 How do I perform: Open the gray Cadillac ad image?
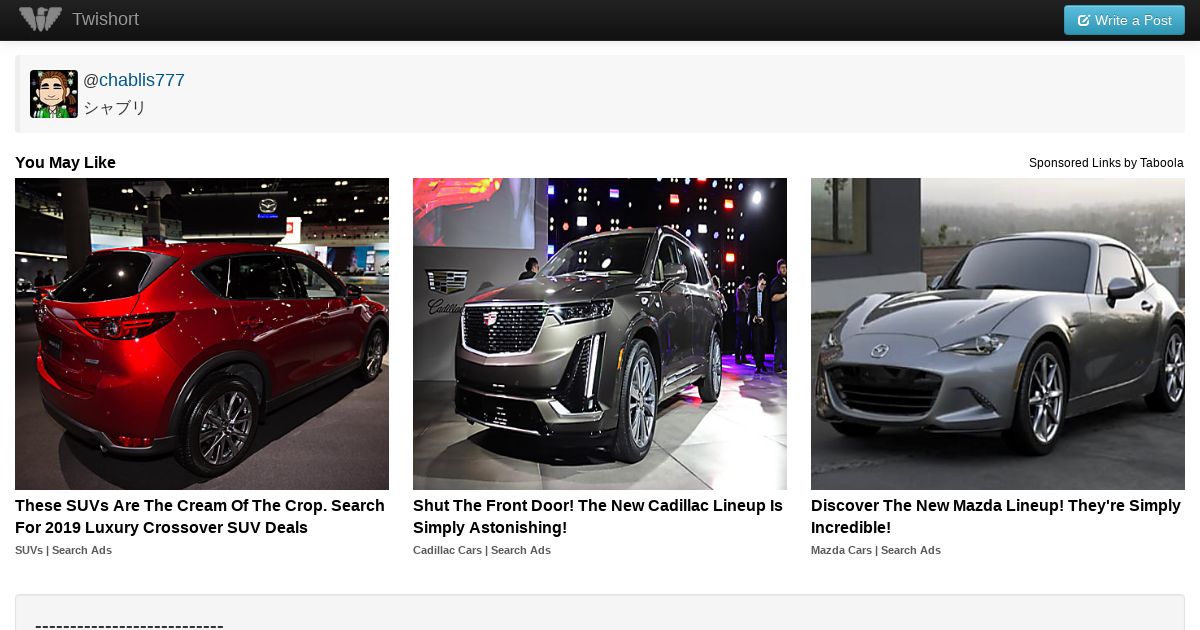pos(600,334)
